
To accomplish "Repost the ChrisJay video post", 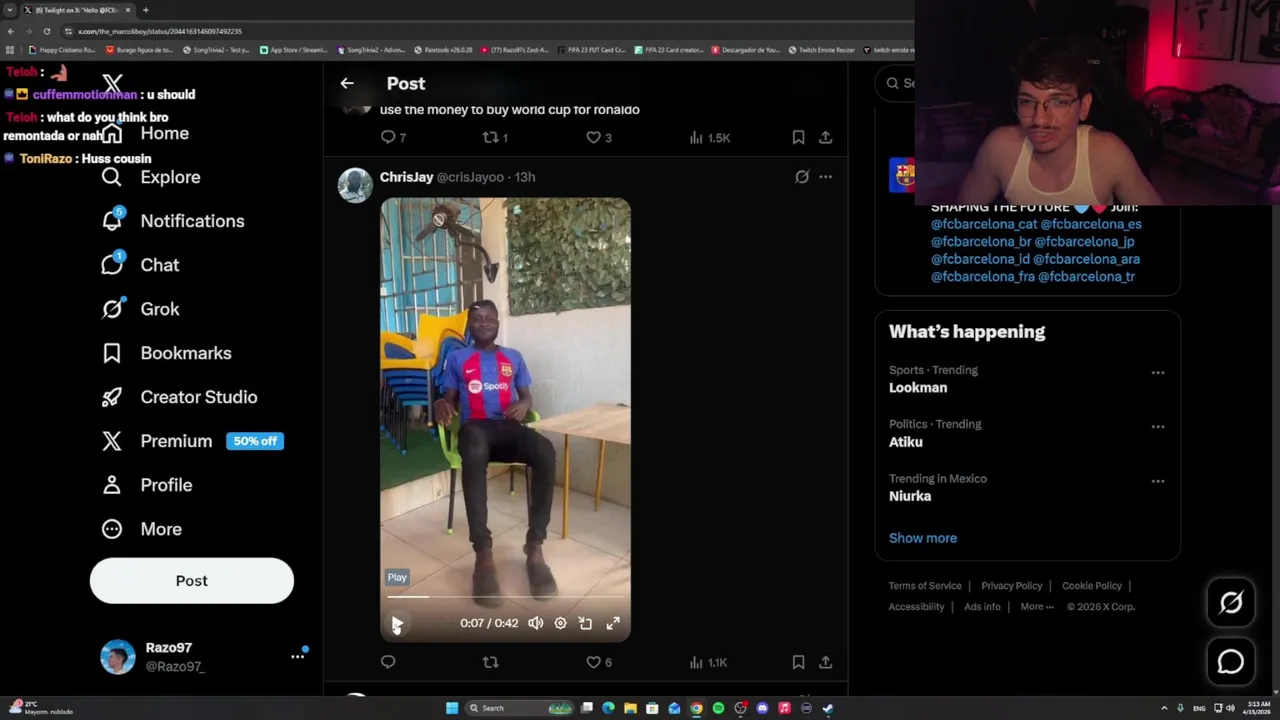I will pyautogui.click(x=490, y=662).
